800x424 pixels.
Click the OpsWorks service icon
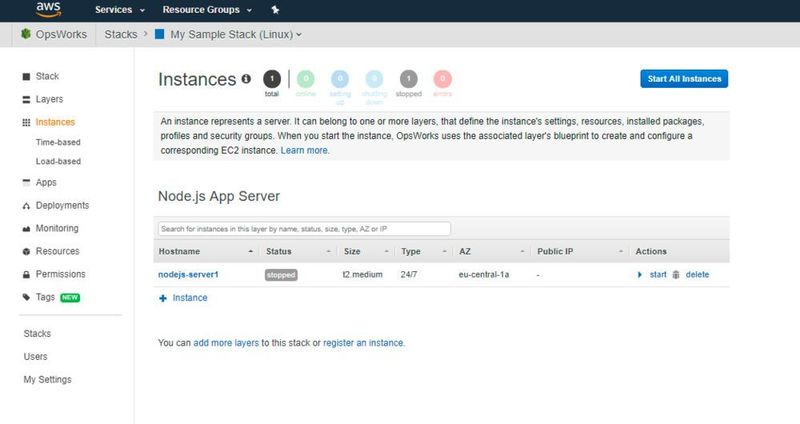(x=26, y=34)
